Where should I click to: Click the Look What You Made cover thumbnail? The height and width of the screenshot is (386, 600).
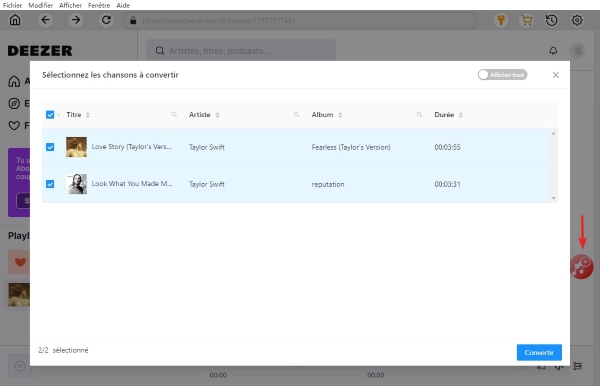tap(76, 184)
